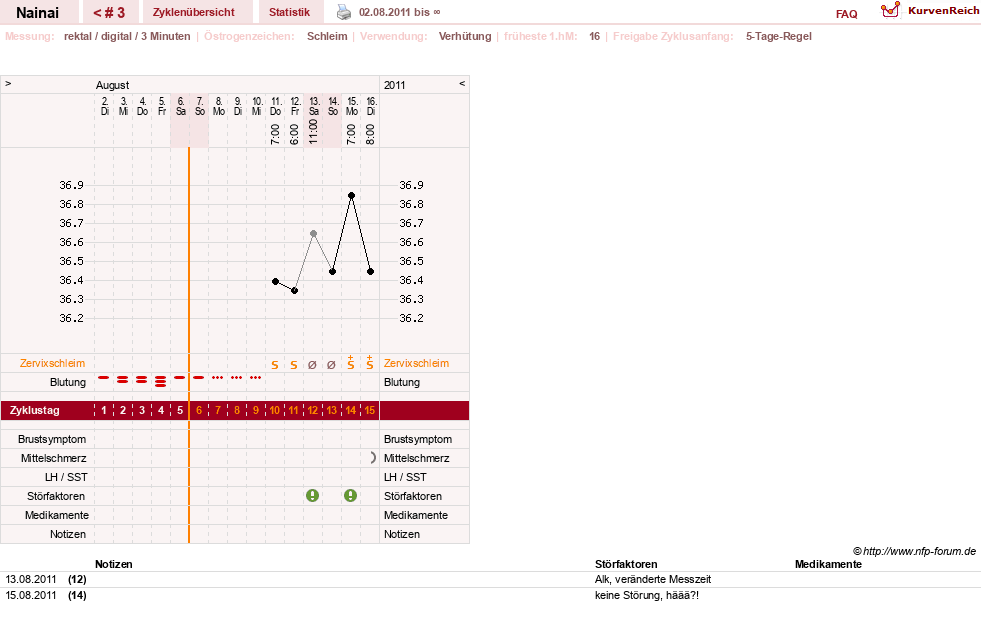This screenshot has width=981, height=623.
Task: Click the green Störfaktoren icon on cycle day 14
Action: (x=350, y=495)
